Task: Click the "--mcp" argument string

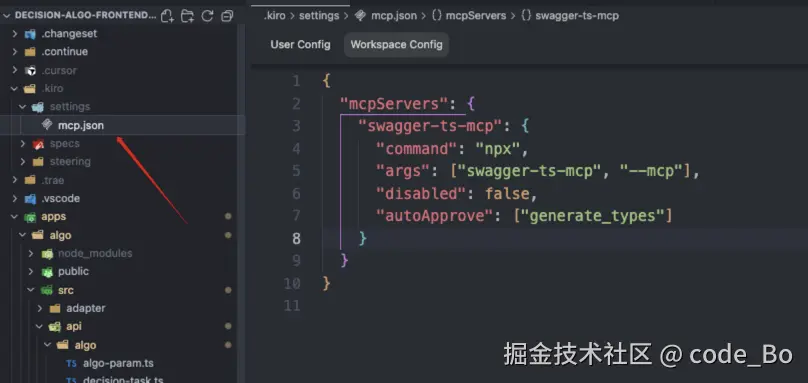Action: [651, 171]
